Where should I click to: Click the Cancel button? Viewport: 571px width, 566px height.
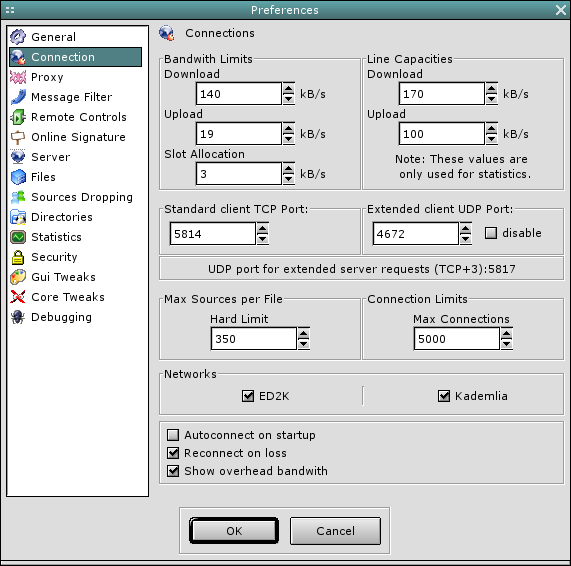[335, 531]
